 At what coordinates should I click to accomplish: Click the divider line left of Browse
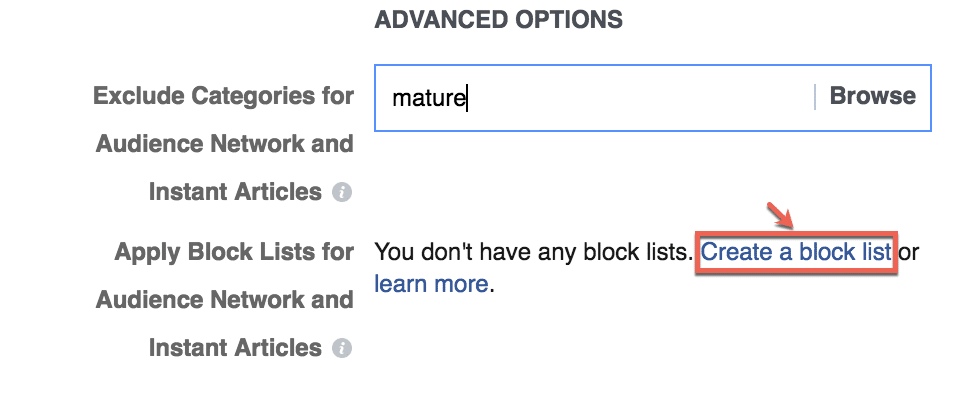(x=815, y=98)
